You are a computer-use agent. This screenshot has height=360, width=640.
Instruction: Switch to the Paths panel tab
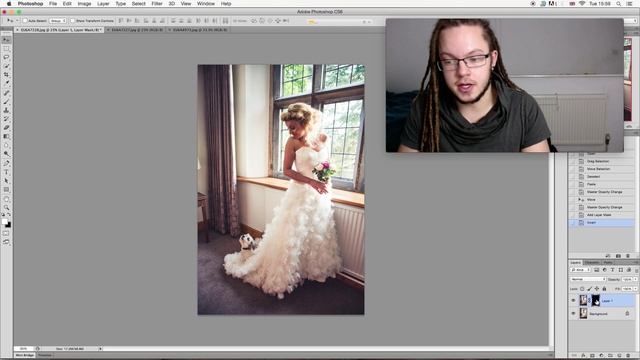(x=608, y=262)
